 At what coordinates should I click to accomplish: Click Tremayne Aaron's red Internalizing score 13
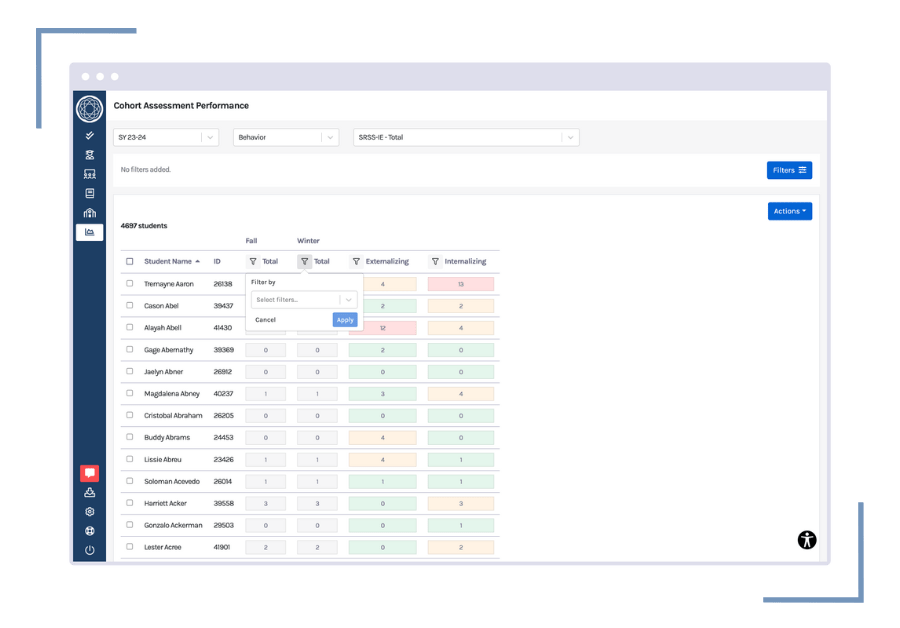point(461,284)
